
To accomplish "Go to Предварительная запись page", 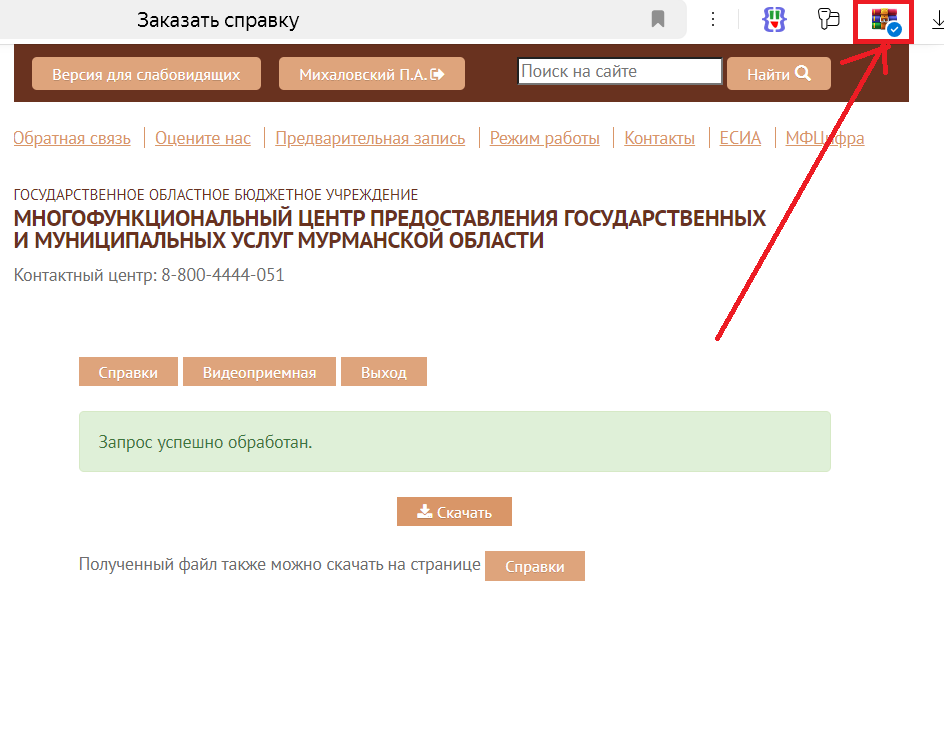I will click(370, 138).
